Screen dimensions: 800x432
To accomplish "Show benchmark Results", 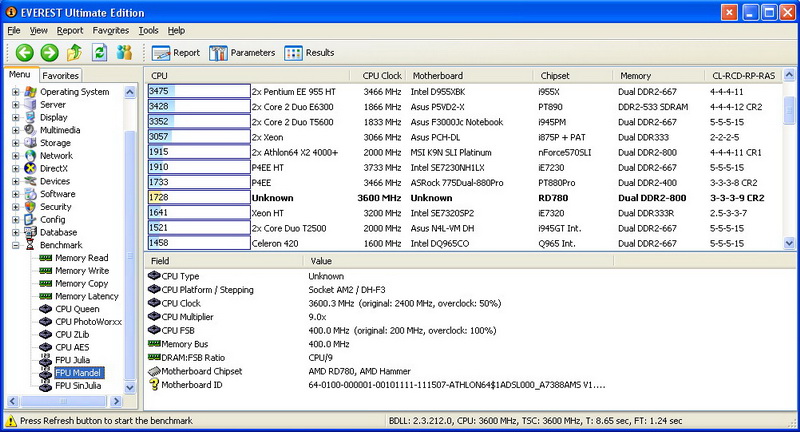I will click(x=309, y=53).
